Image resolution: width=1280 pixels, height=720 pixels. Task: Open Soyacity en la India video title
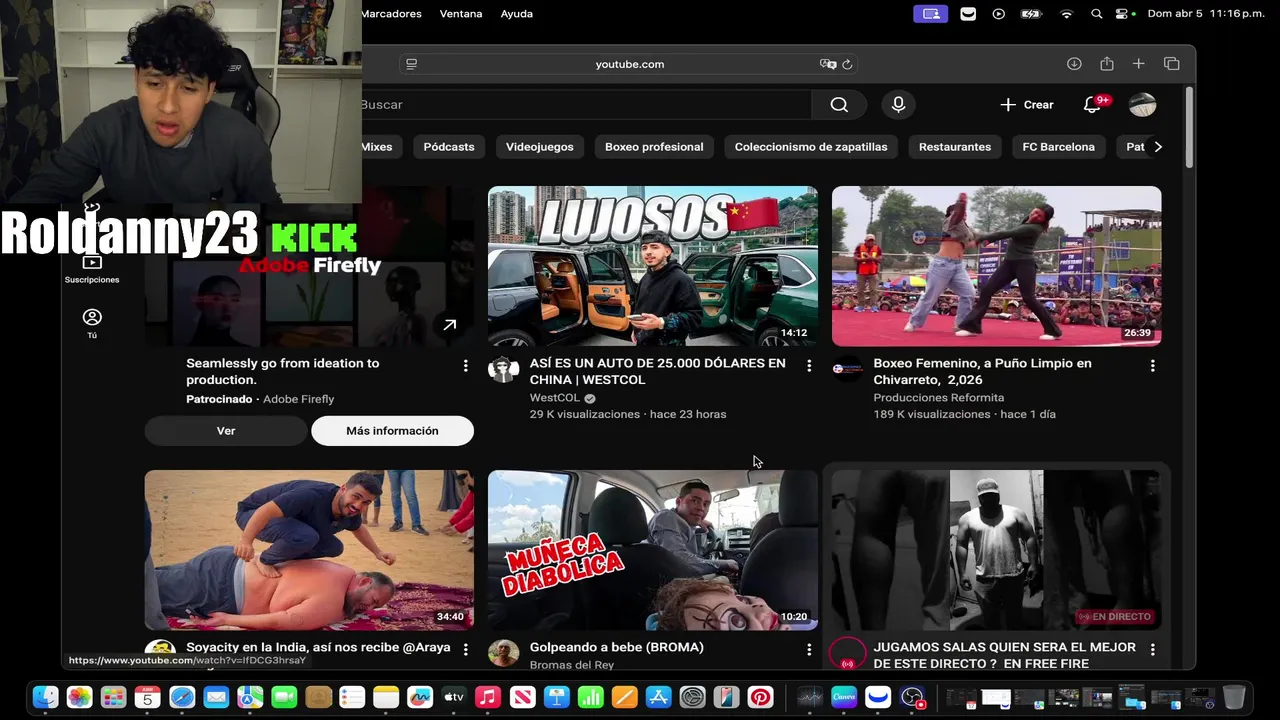pos(318,647)
